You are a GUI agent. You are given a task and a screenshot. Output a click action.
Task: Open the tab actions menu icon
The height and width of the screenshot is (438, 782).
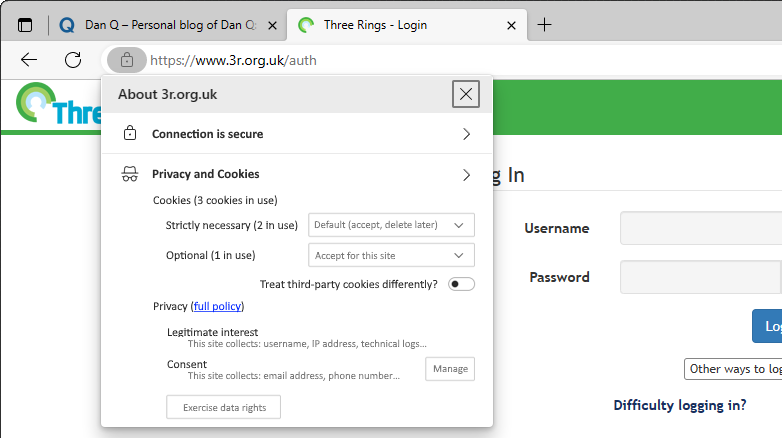pyautogui.click(x=25, y=25)
